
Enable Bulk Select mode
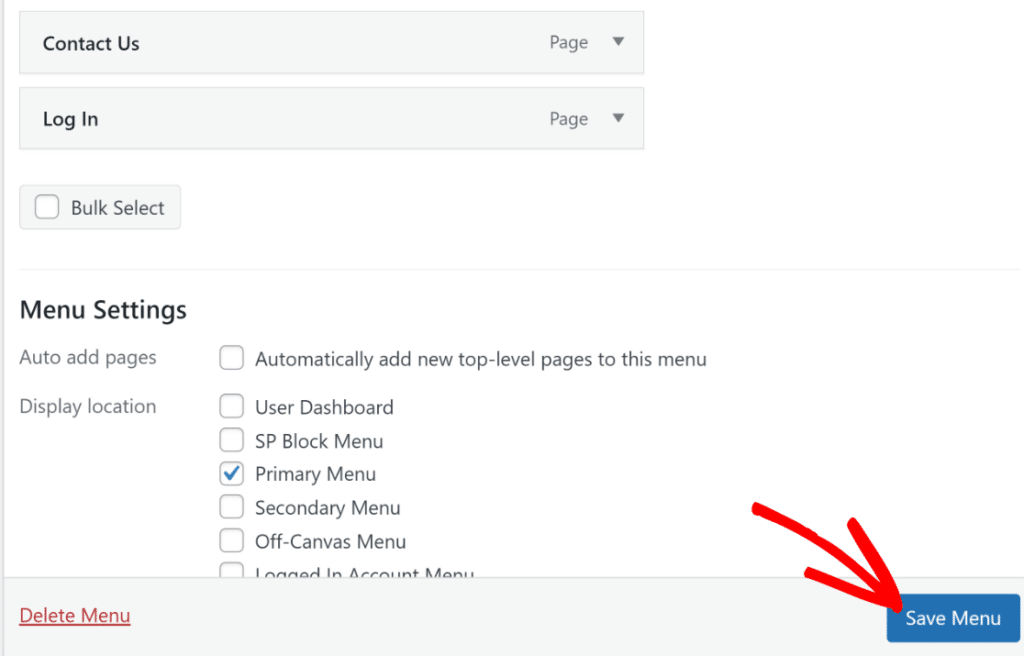coord(46,207)
